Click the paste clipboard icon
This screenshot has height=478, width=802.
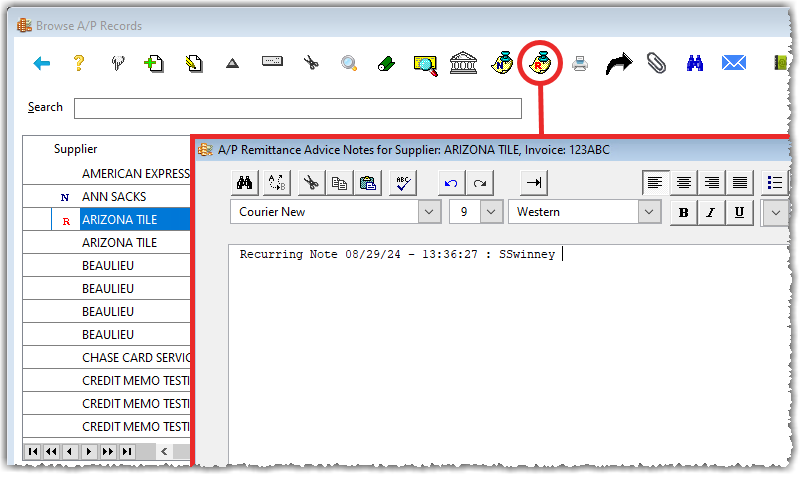pos(368,183)
